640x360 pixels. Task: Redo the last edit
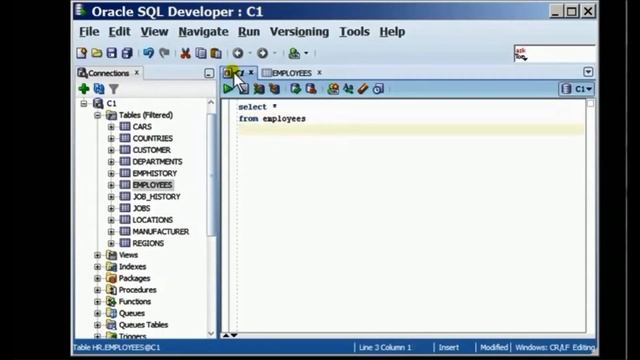point(164,53)
